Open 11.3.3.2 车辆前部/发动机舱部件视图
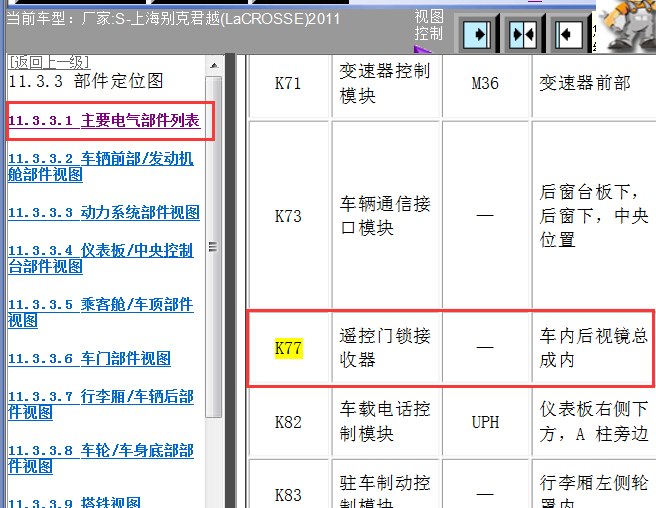The height and width of the screenshot is (508, 656). click(100, 166)
